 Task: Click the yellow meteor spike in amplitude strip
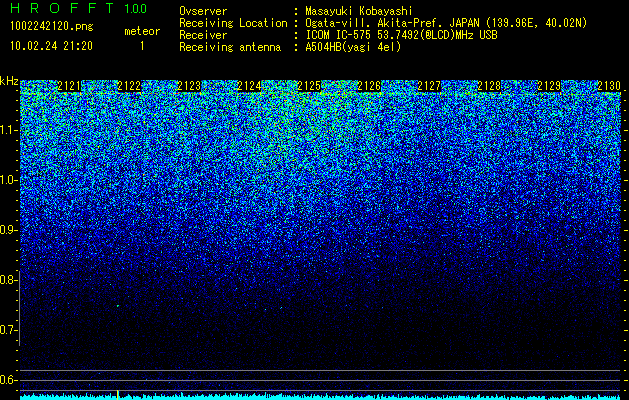pos(117,395)
